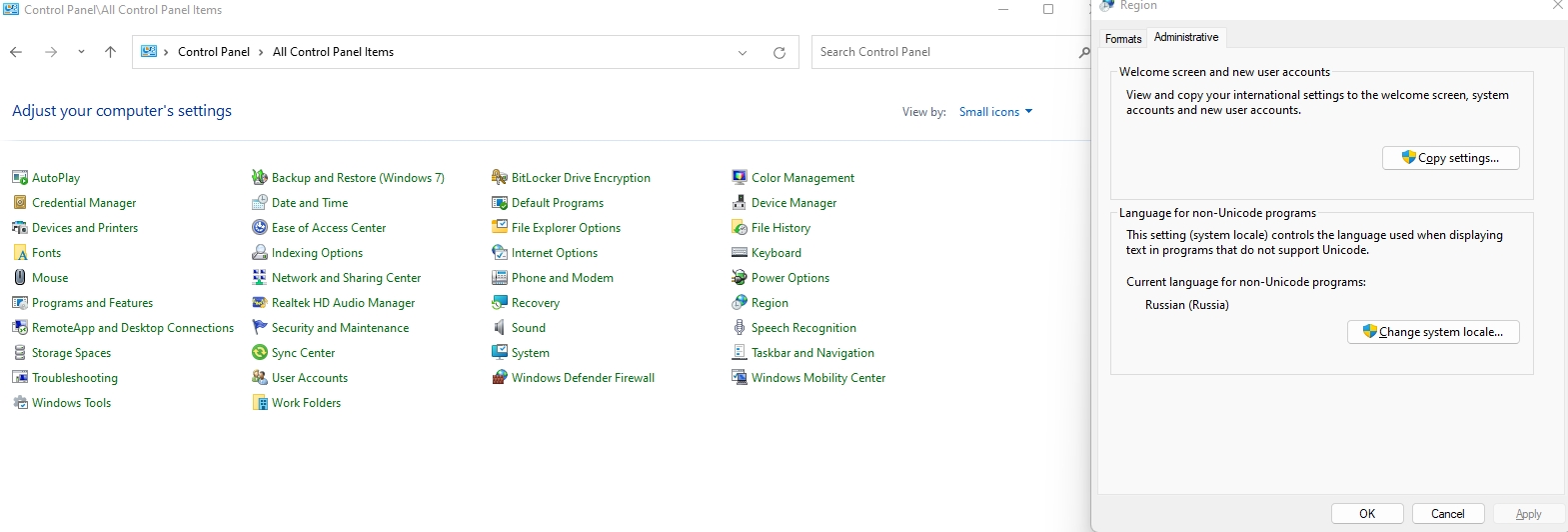Click the Sound speaker icon

pyautogui.click(x=500, y=328)
